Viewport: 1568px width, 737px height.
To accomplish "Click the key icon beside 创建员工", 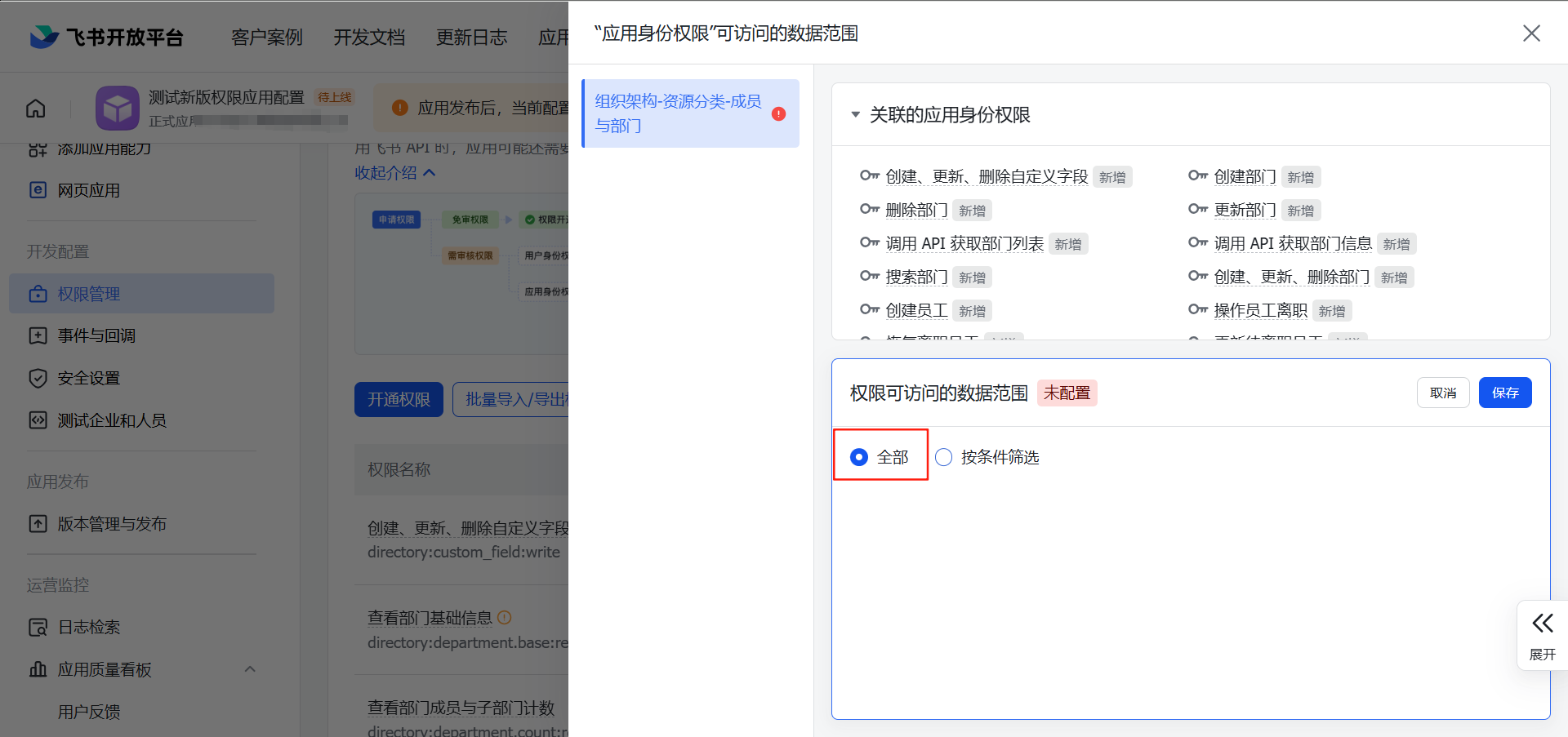I will (x=870, y=309).
